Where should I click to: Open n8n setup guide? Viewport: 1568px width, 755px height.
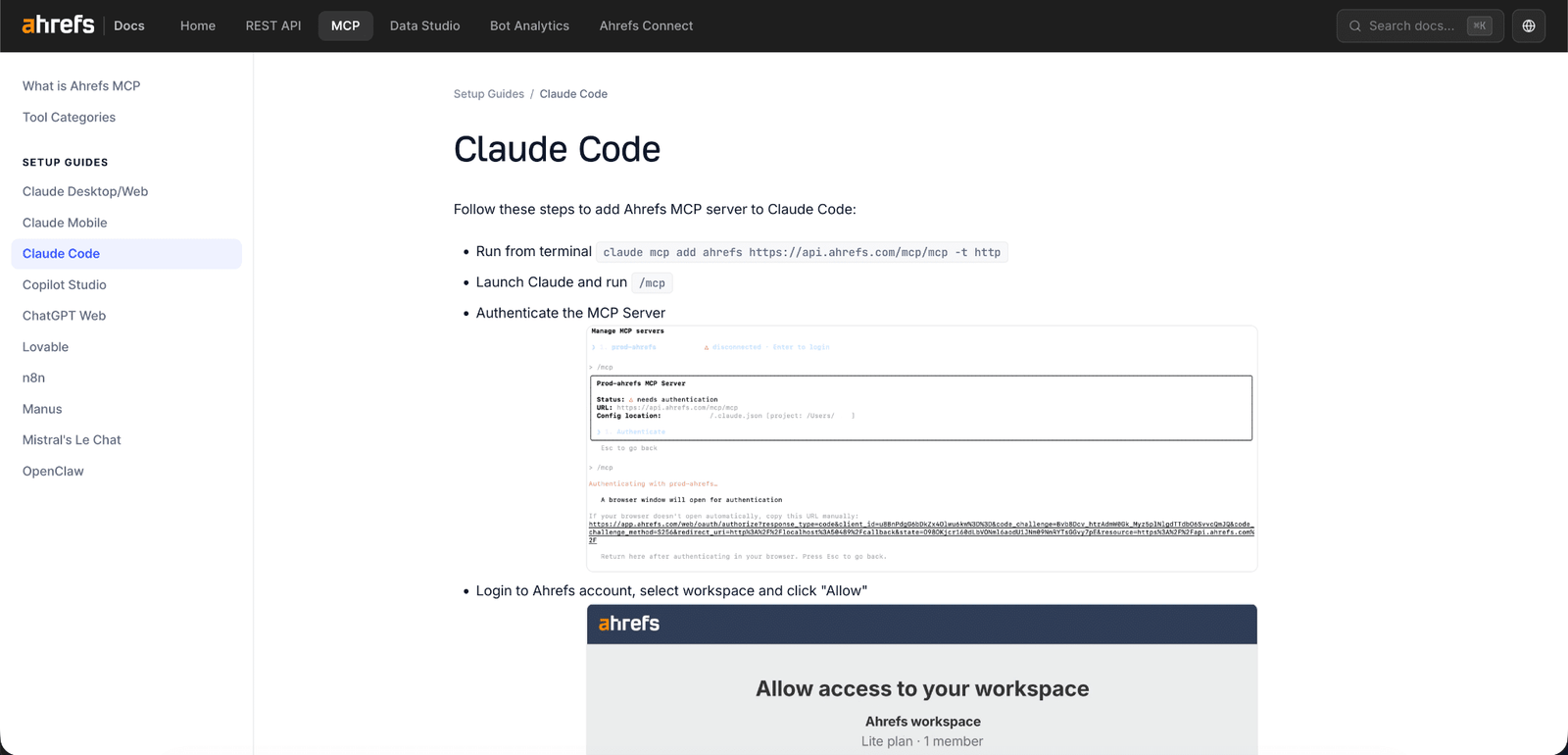coord(33,377)
